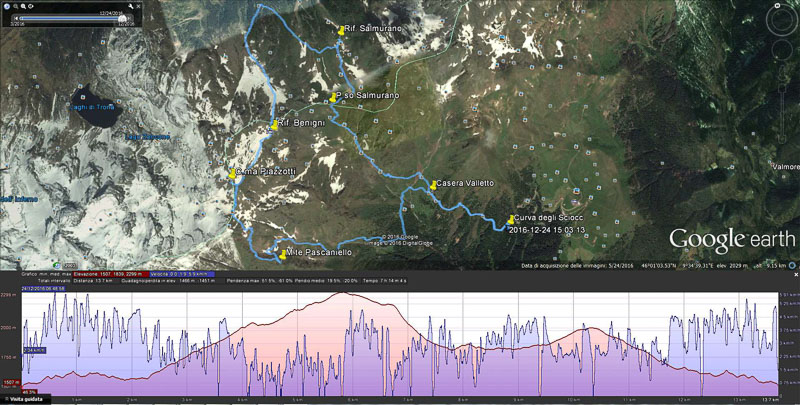Viewport: 800px width, 405px height.
Task: Toggle the blue Velocità graph series
Action: coord(183,274)
